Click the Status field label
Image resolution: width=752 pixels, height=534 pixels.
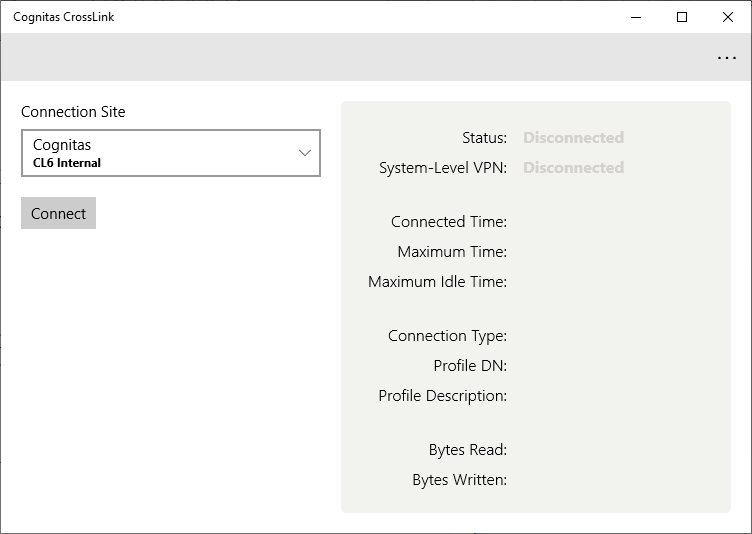[x=484, y=138]
